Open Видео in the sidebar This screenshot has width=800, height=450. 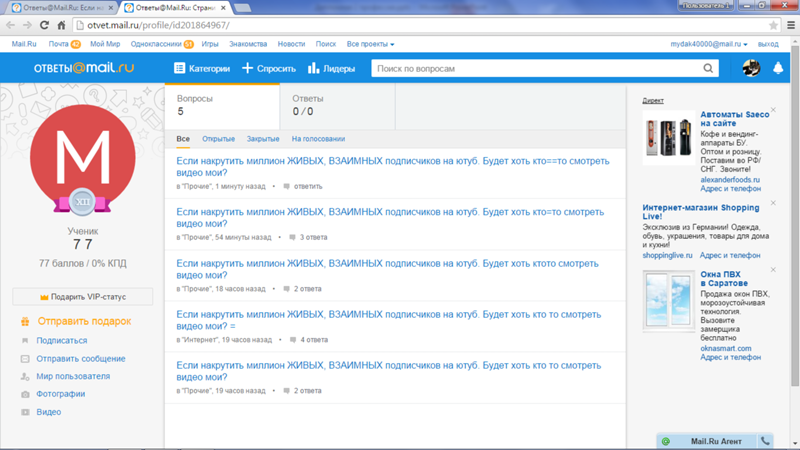(x=48, y=412)
